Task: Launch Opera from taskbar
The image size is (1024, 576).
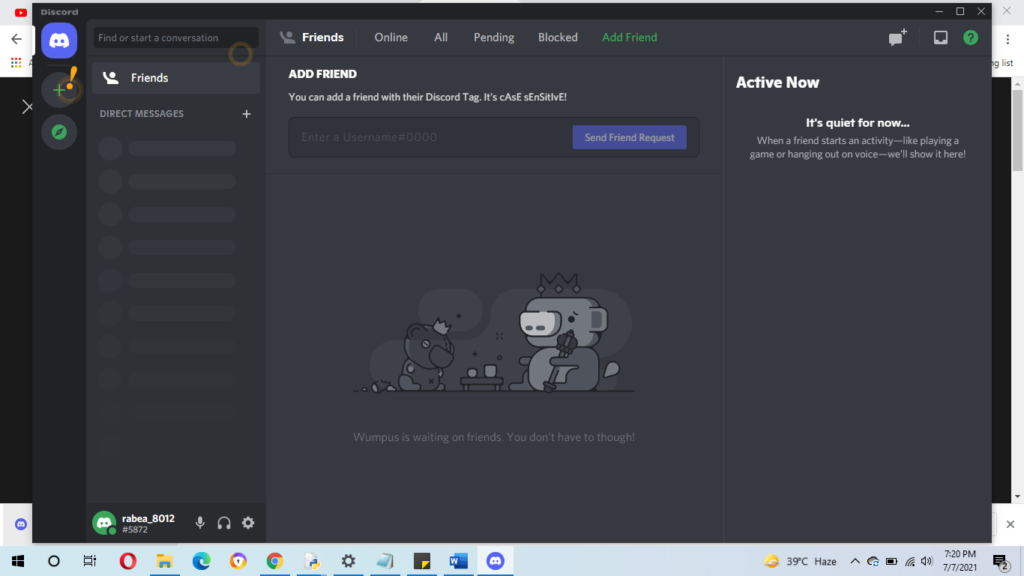Action: point(127,561)
